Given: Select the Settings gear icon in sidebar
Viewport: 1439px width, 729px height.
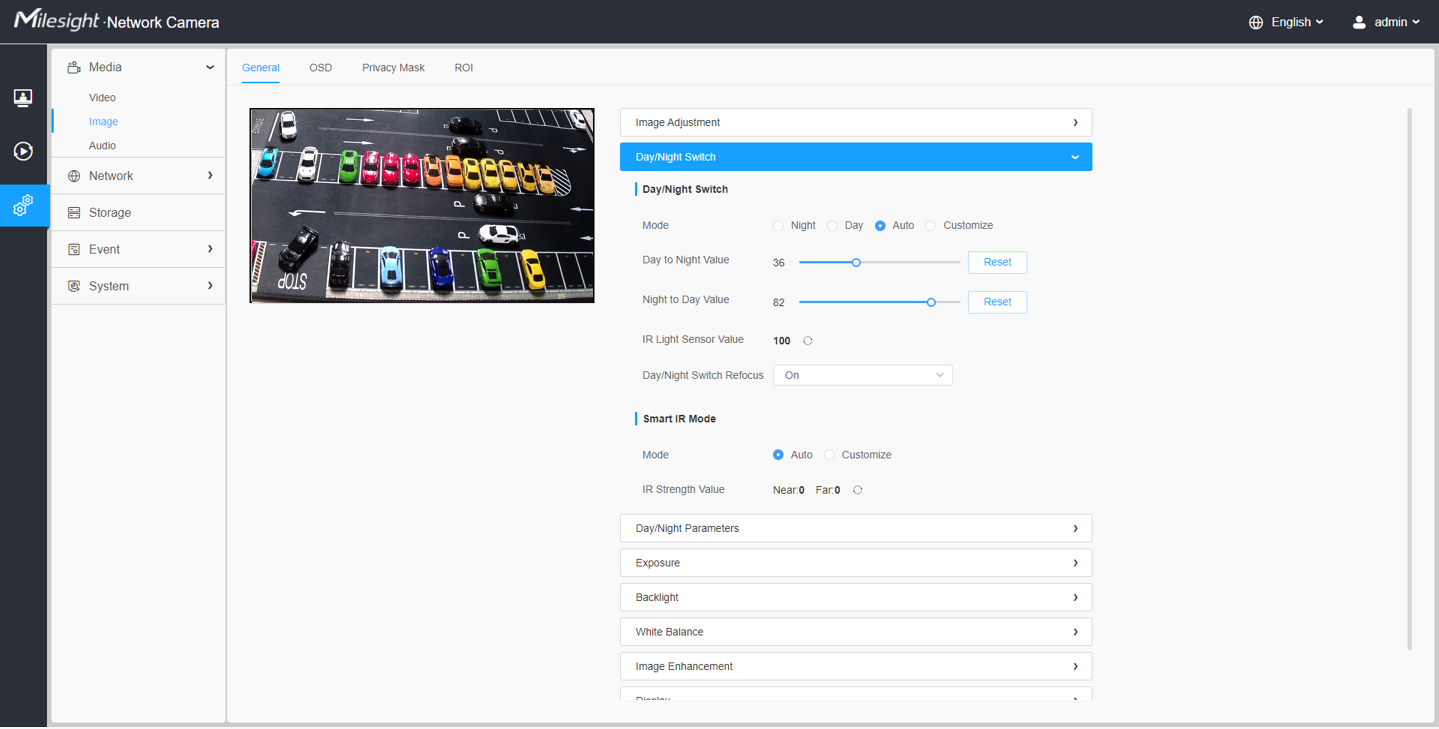Looking at the screenshot, I should (23, 205).
